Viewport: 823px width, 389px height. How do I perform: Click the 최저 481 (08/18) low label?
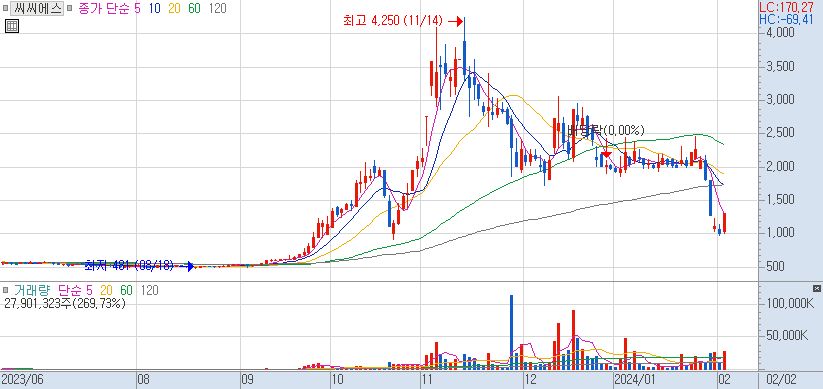(129, 266)
